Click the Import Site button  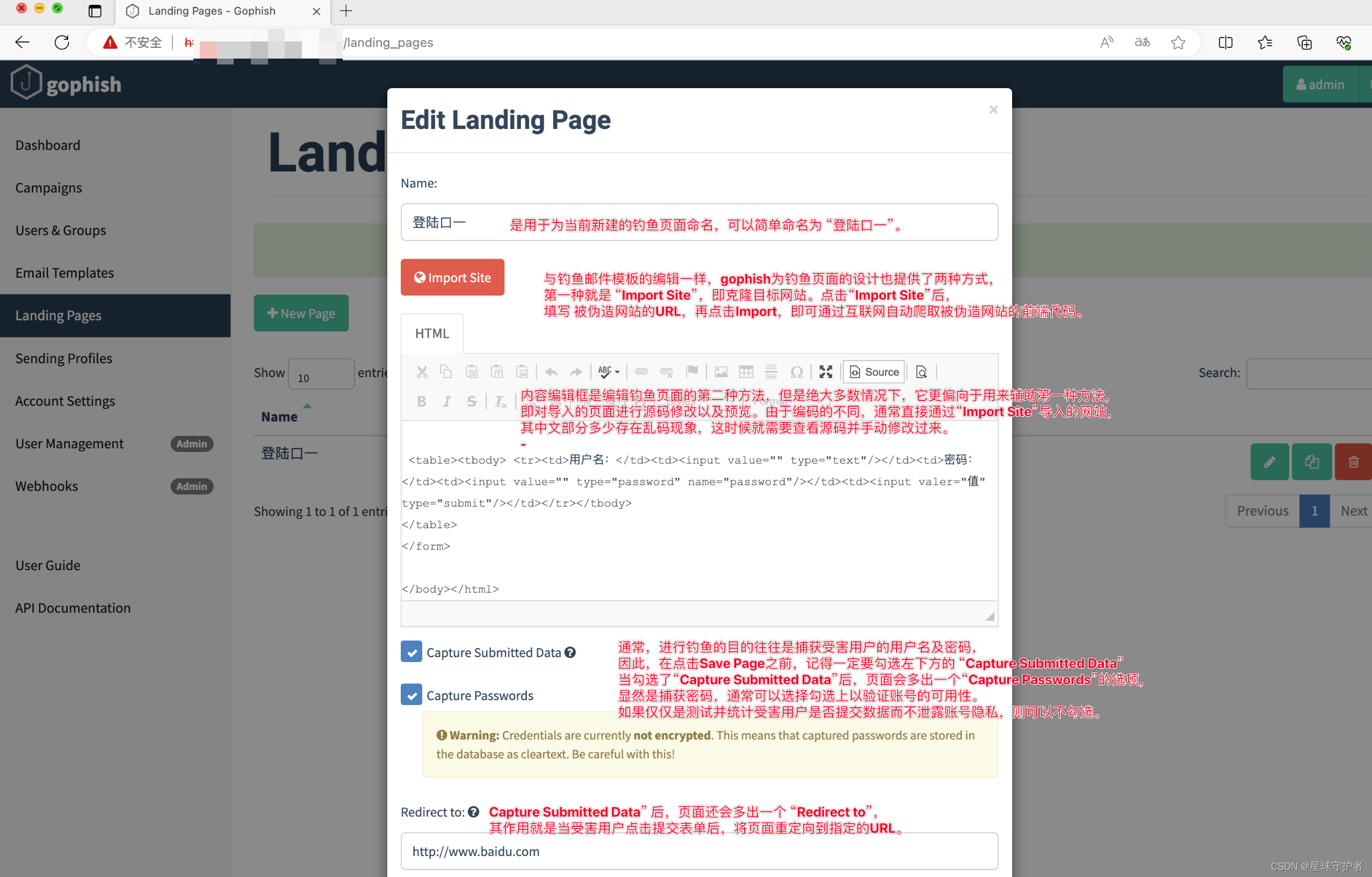452,277
